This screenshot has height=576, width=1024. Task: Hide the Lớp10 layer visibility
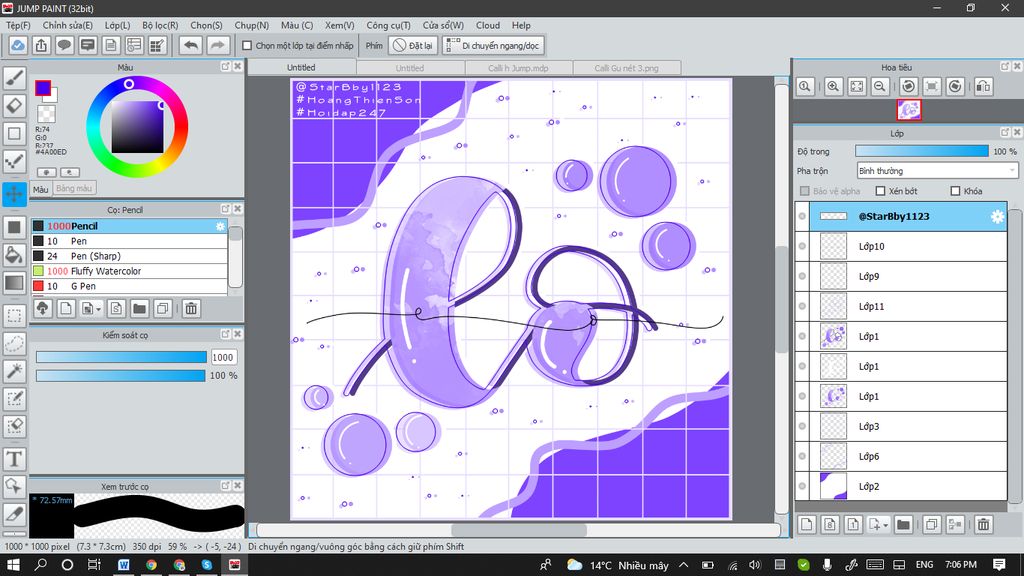[x=802, y=246]
